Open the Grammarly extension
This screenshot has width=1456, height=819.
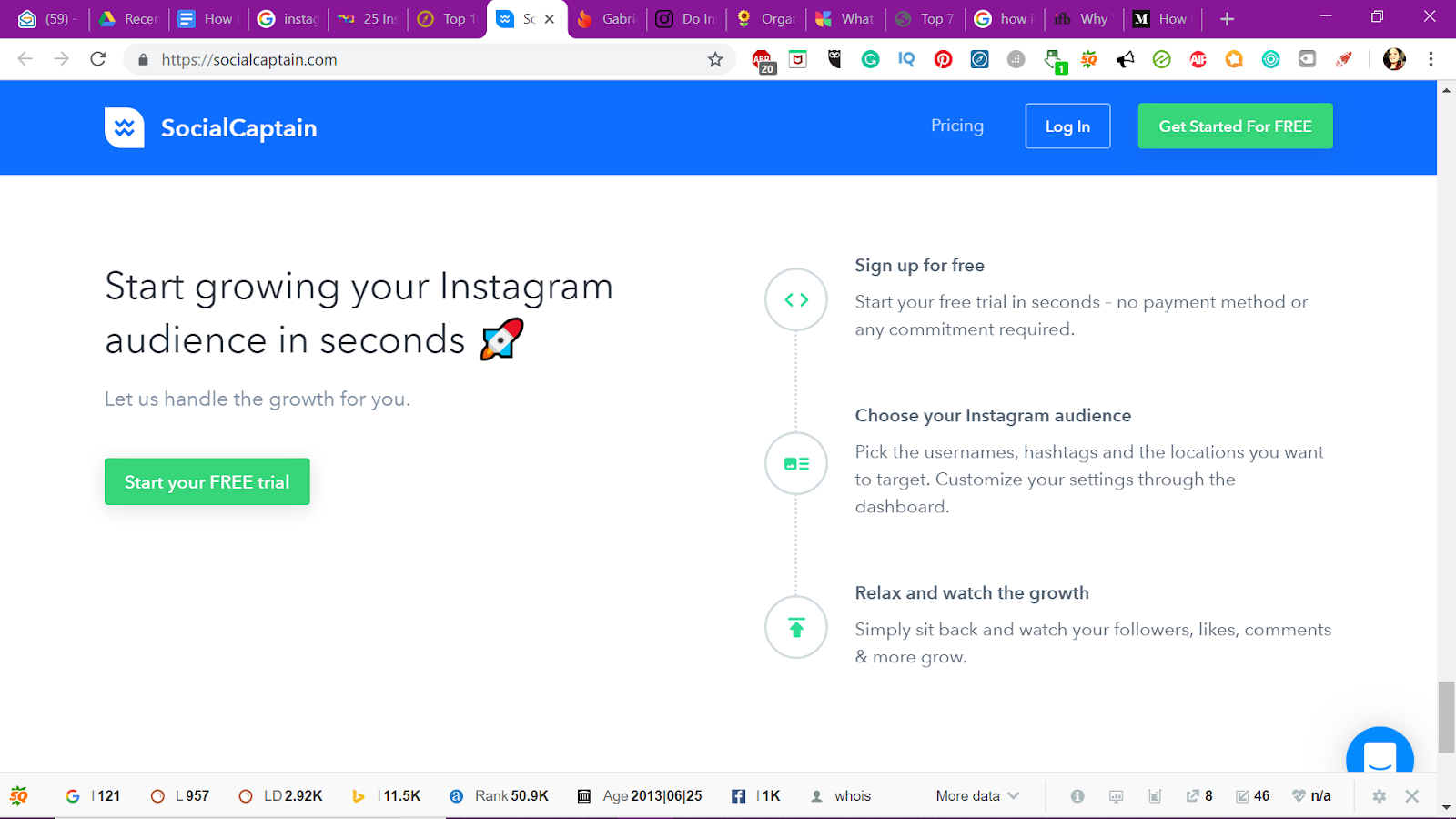tap(871, 59)
